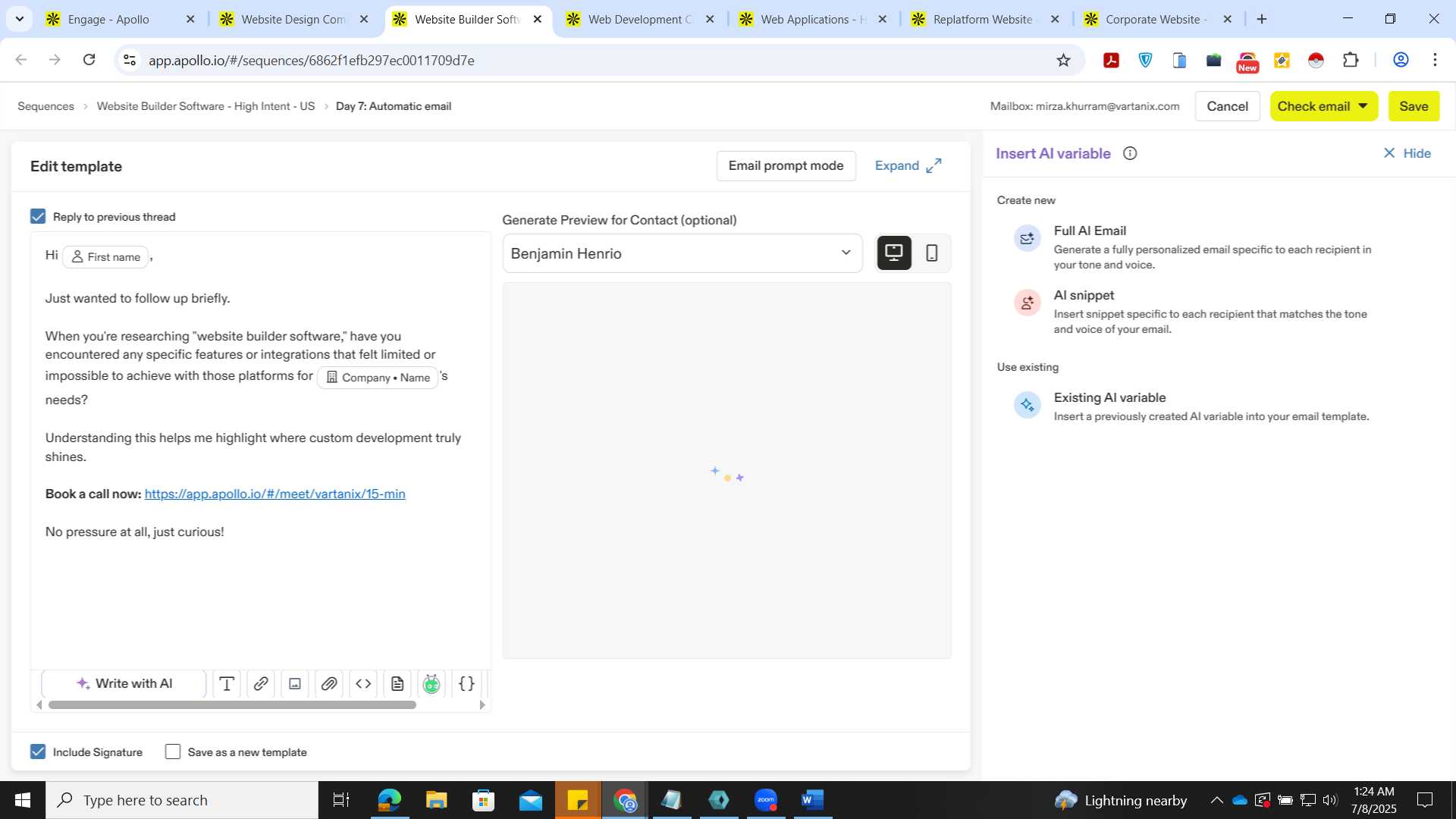This screenshot has width=1456, height=819.
Task: Switch to the Web Development tab
Action: point(639,19)
